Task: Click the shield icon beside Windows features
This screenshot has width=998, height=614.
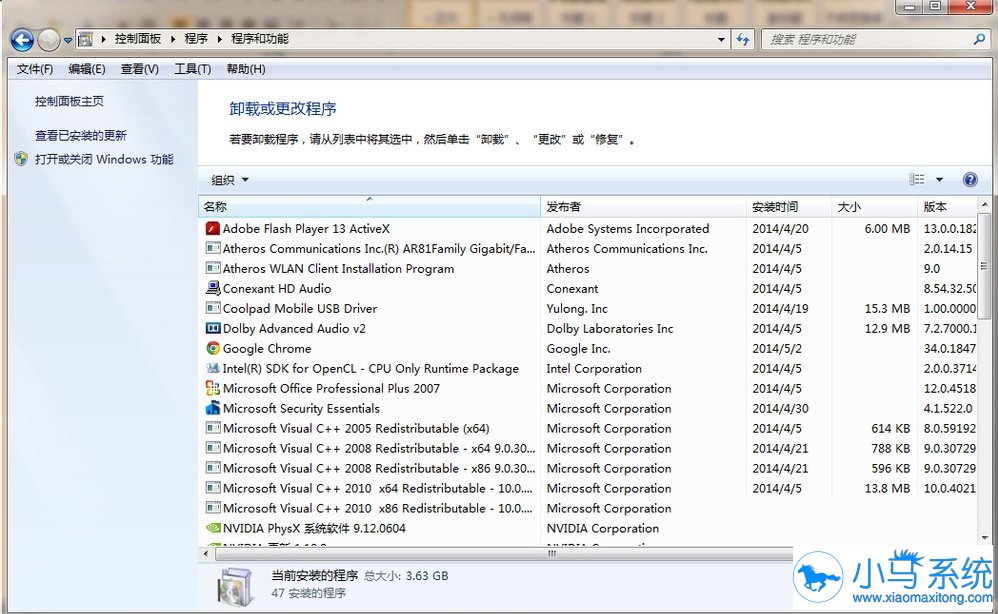Action: (x=21, y=158)
